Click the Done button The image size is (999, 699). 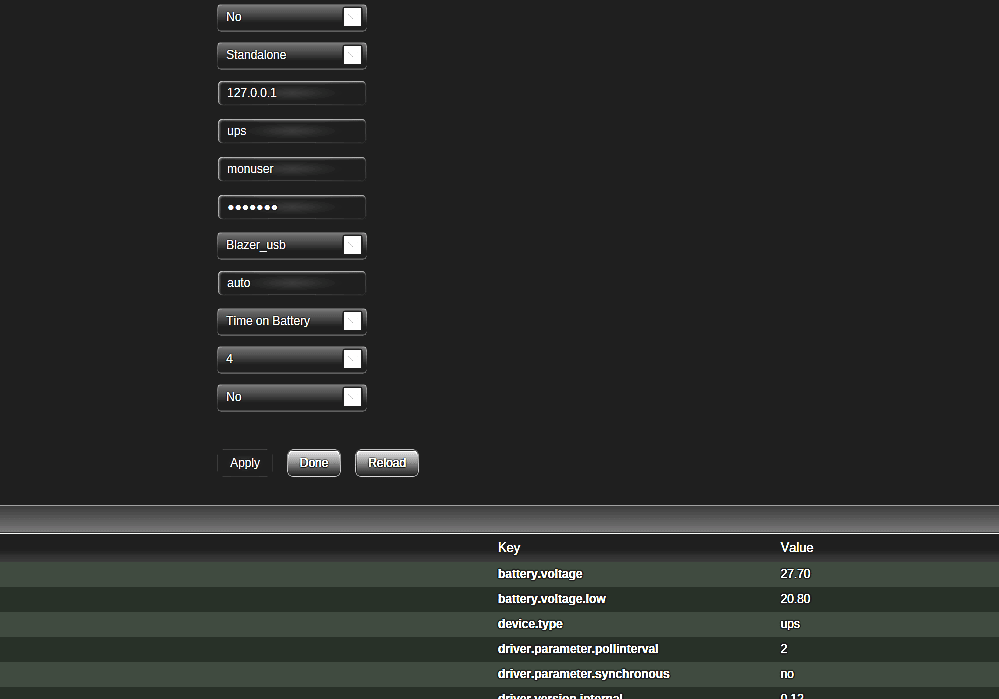pyautogui.click(x=313, y=462)
